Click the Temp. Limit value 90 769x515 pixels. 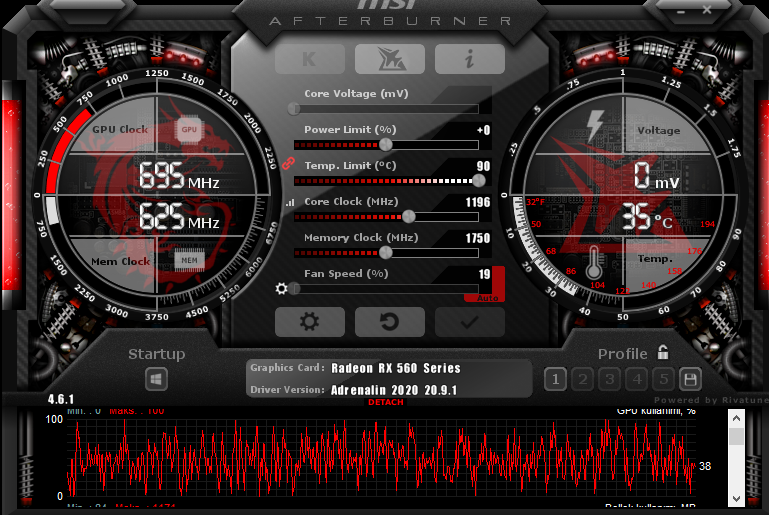pos(484,166)
